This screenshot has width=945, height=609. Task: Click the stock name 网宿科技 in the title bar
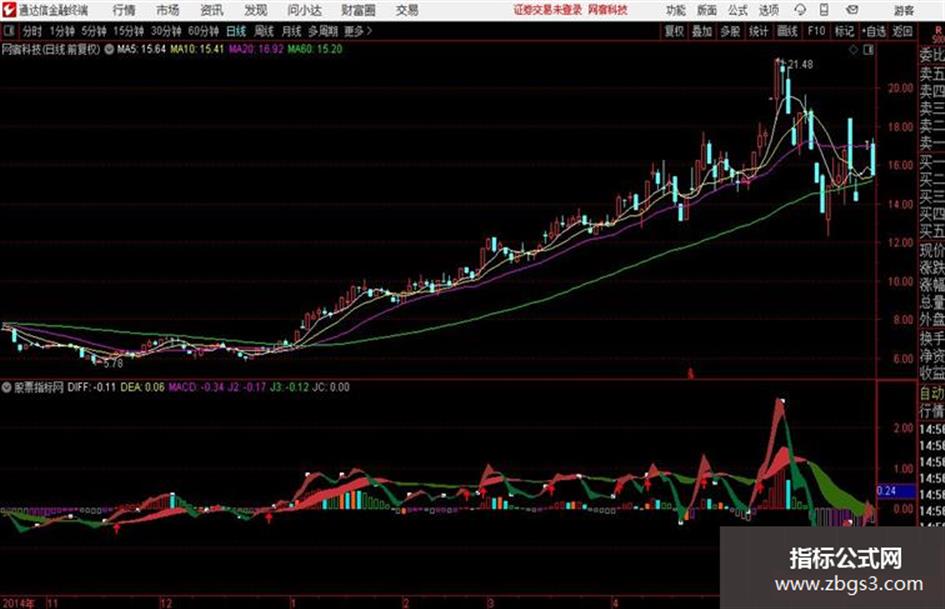tap(608, 10)
